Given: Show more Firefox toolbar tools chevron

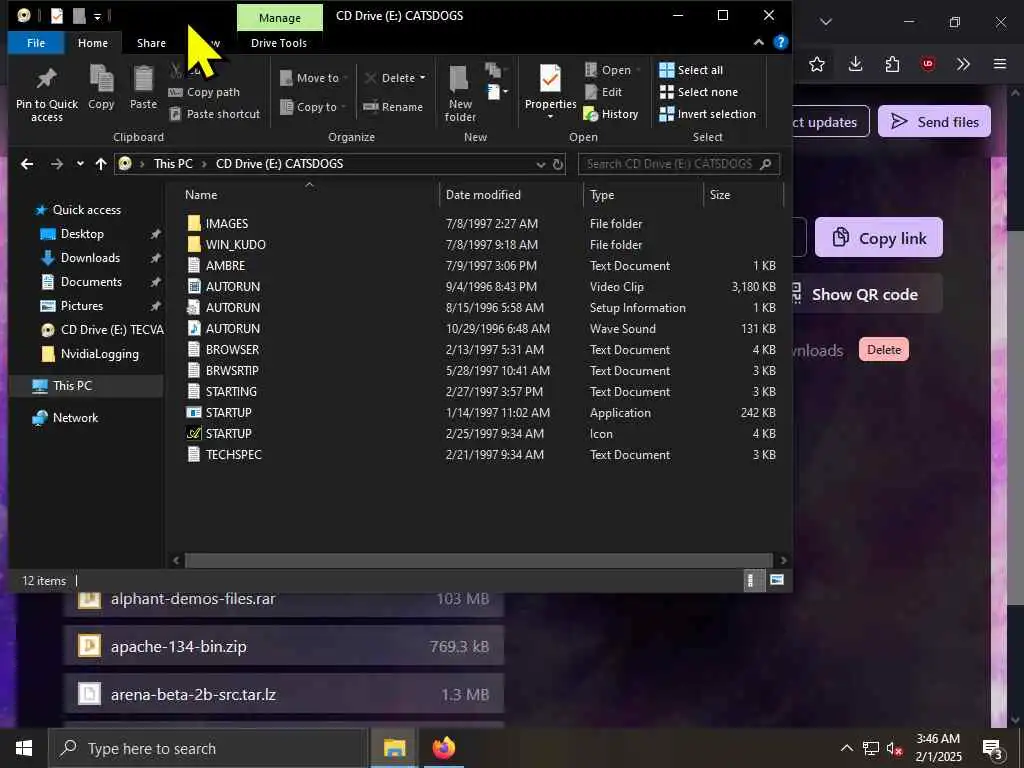Looking at the screenshot, I should point(963,64).
